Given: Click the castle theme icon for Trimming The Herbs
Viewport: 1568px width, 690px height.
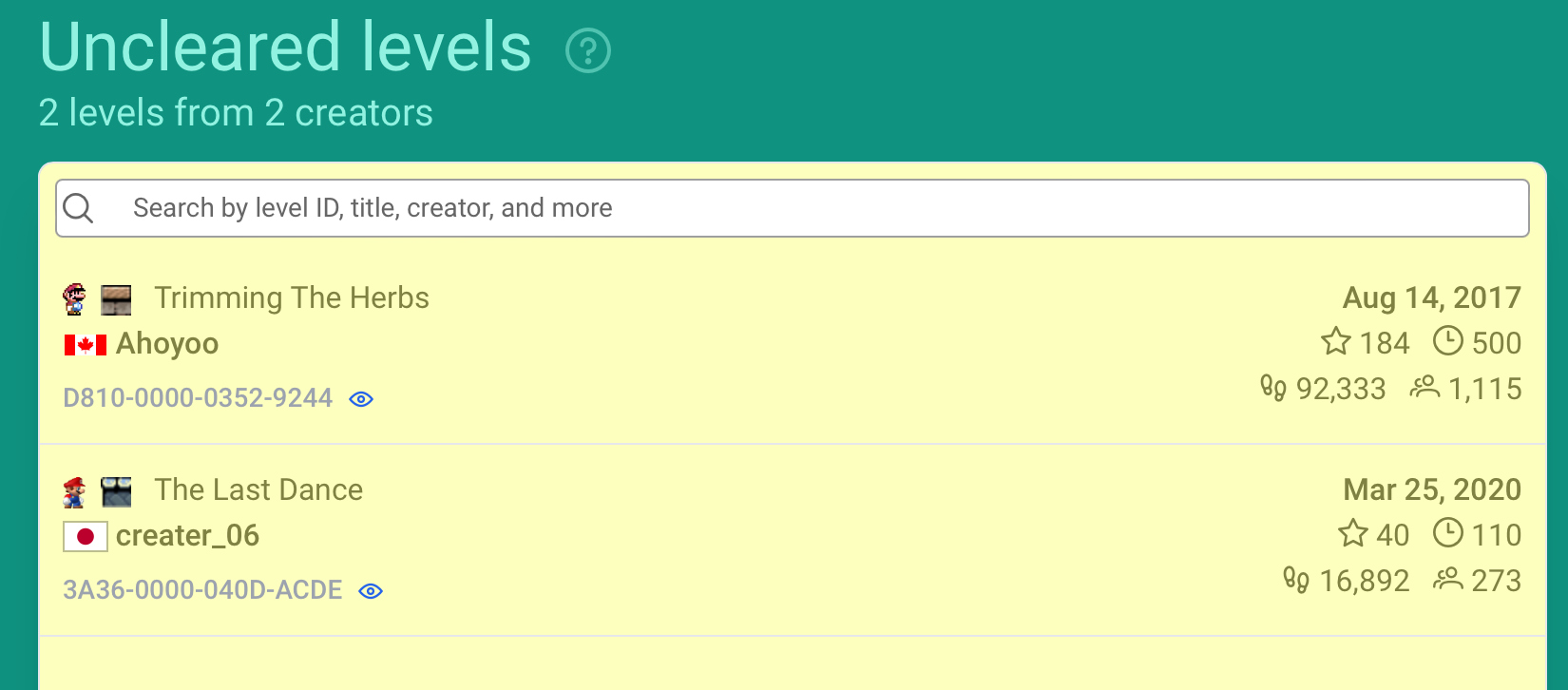Looking at the screenshot, I should click(116, 299).
